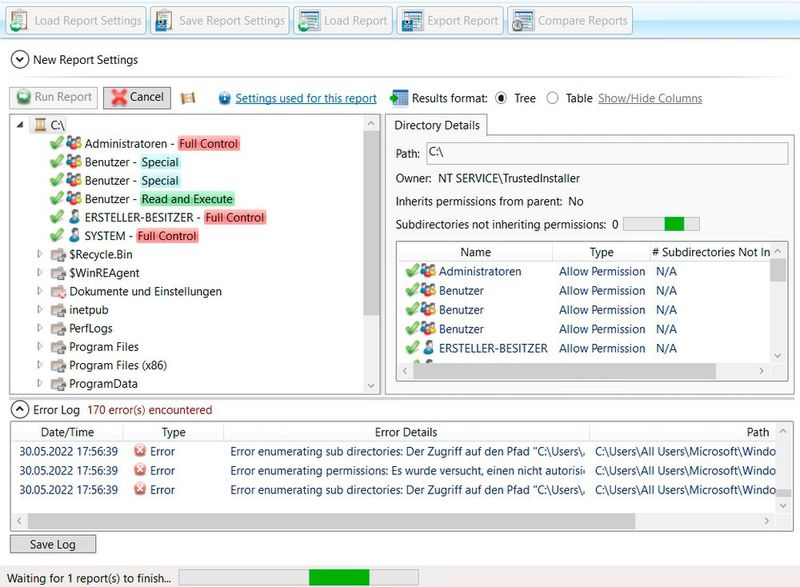Screen dimensions: 800x587
Task: Open the Directory Details tab
Action: (x=435, y=126)
